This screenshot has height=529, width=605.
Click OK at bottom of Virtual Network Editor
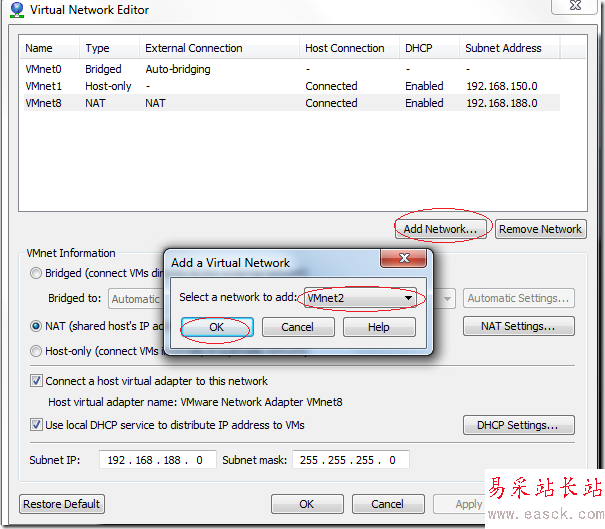[x=307, y=504]
